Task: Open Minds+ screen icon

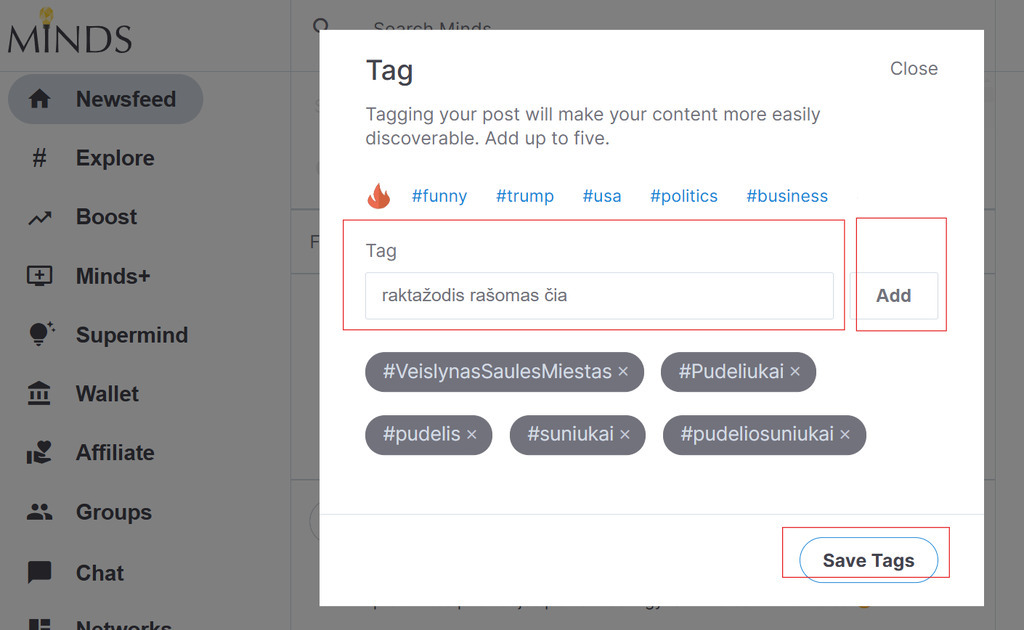Action: point(39,276)
